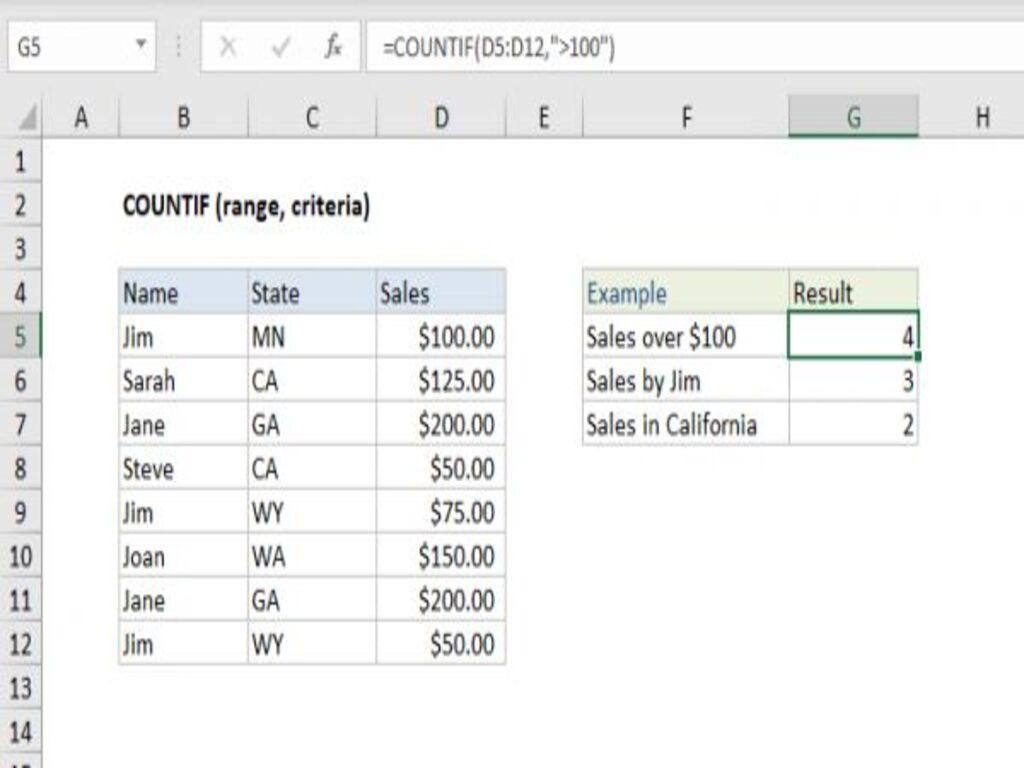Select row 5 header
1024x768 pixels.
20,337
